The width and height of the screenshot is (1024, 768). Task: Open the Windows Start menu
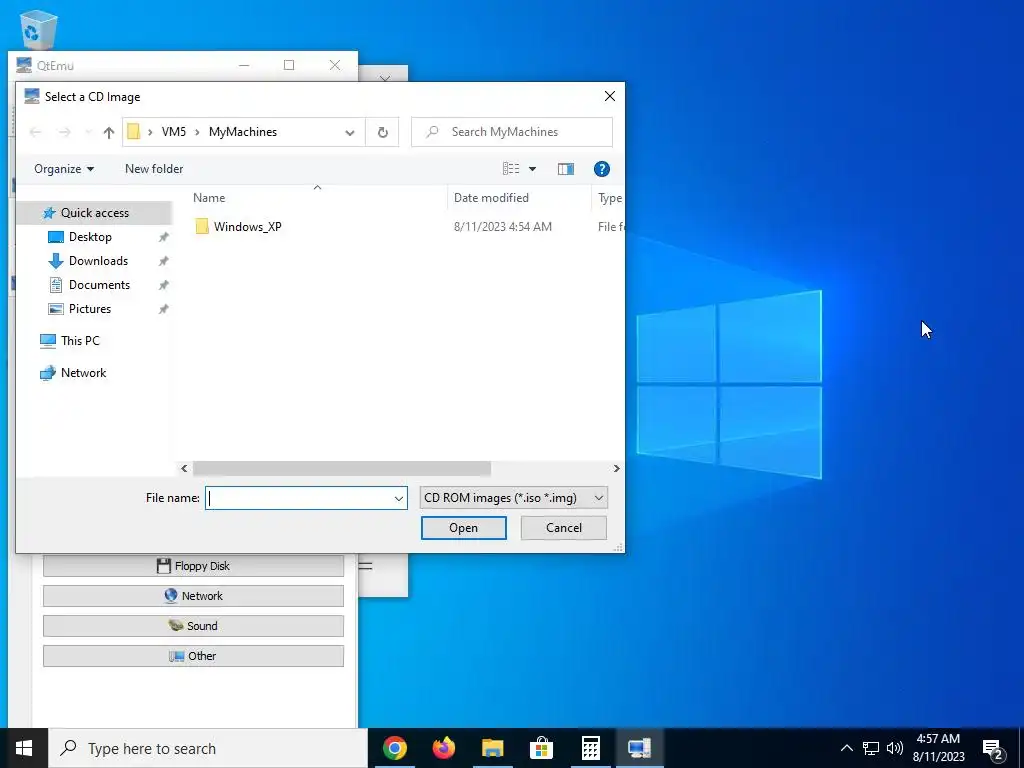[24, 748]
